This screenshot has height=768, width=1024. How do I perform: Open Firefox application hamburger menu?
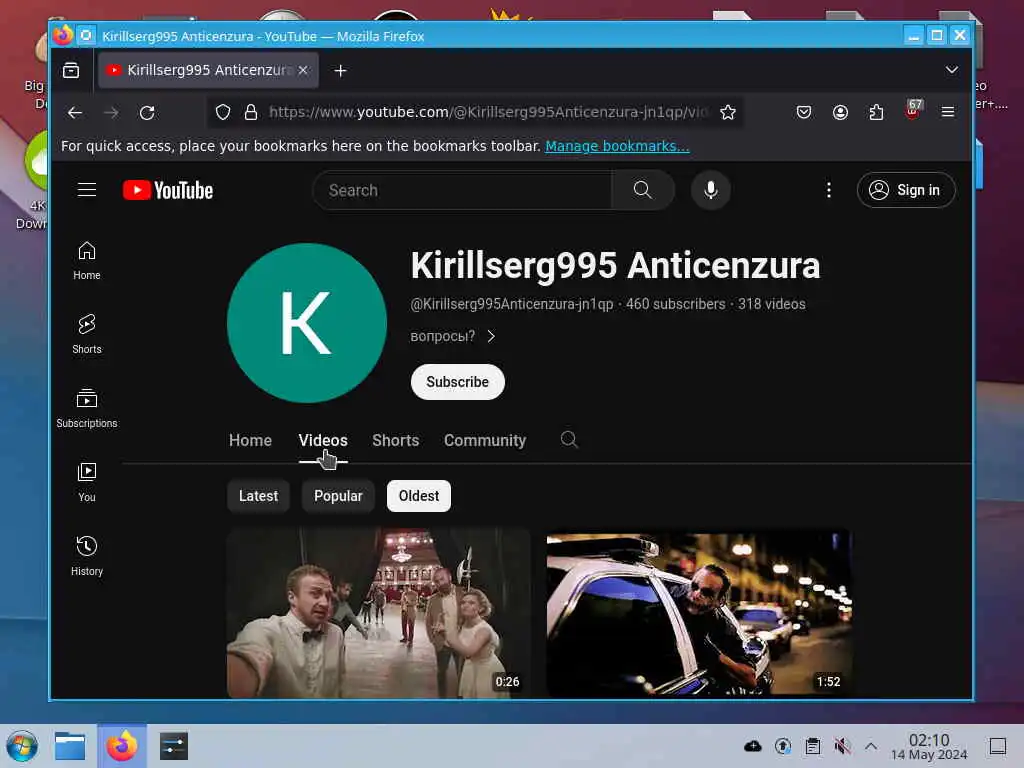click(948, 112)
